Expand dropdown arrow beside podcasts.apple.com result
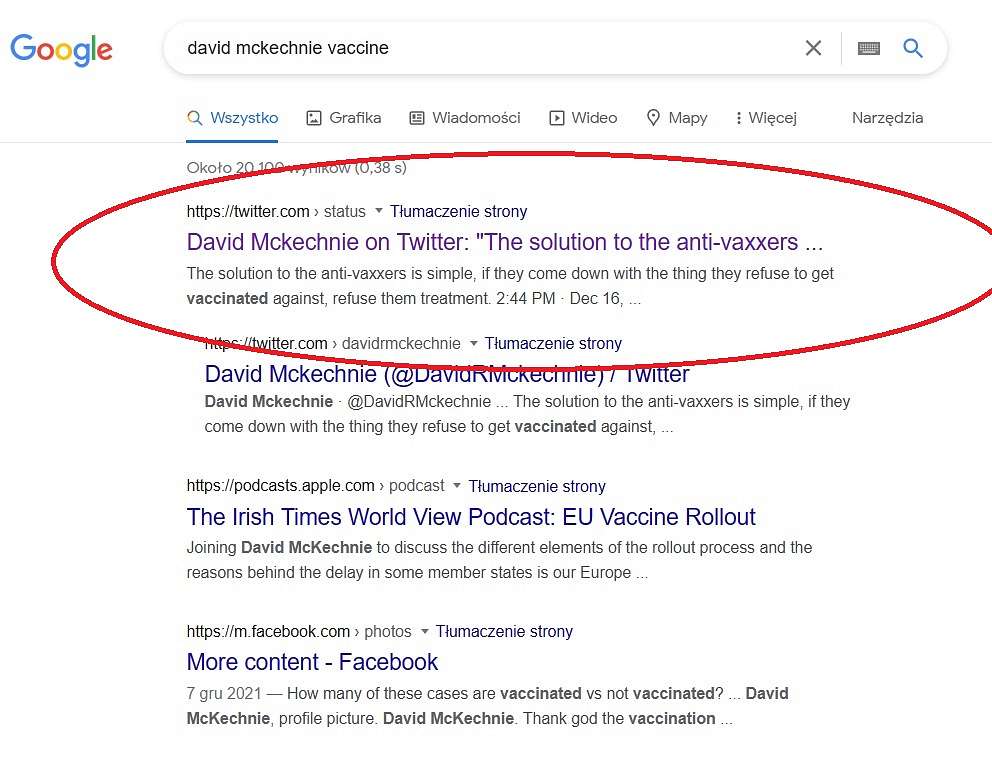Image resolution: width=992 pixels, height=760 pixels. tap(457, 486)
